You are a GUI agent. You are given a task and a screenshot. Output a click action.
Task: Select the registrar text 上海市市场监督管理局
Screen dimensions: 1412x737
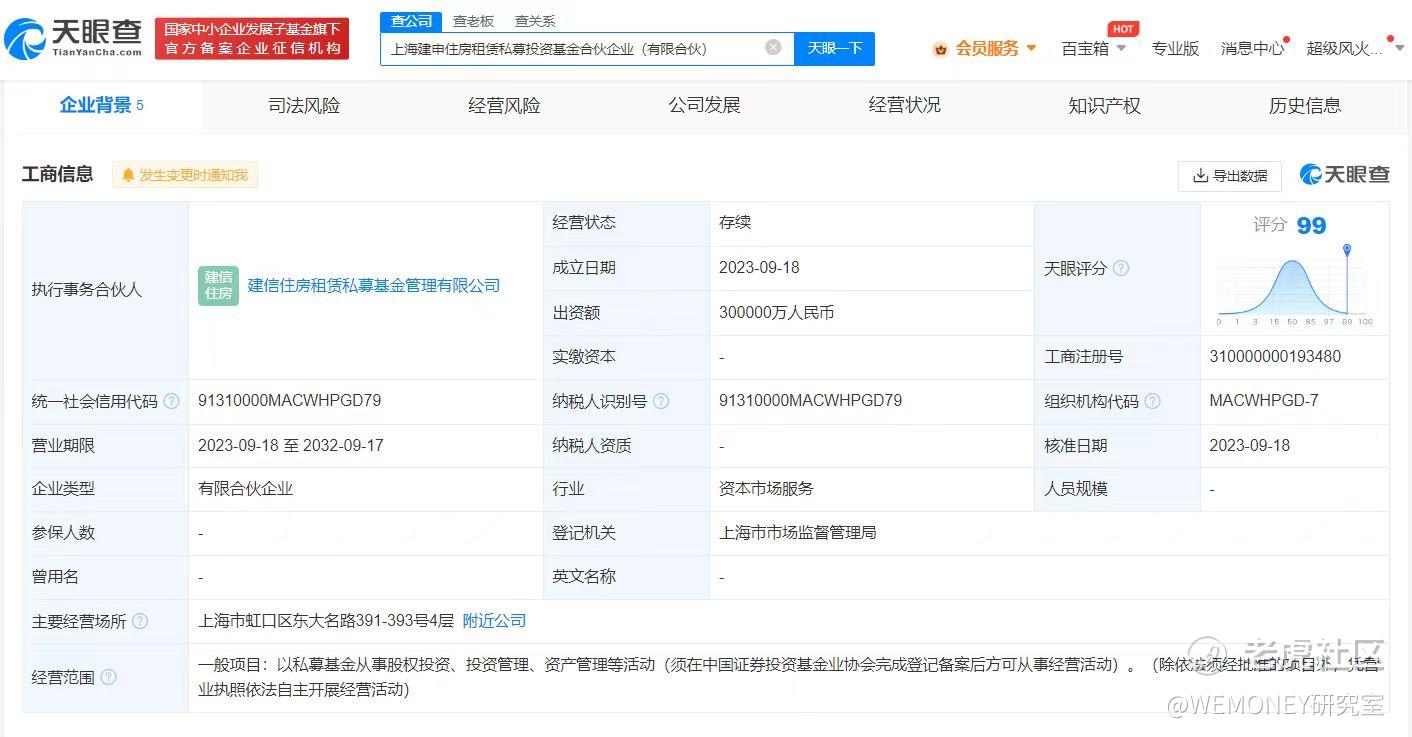click(x=798, y=533)
